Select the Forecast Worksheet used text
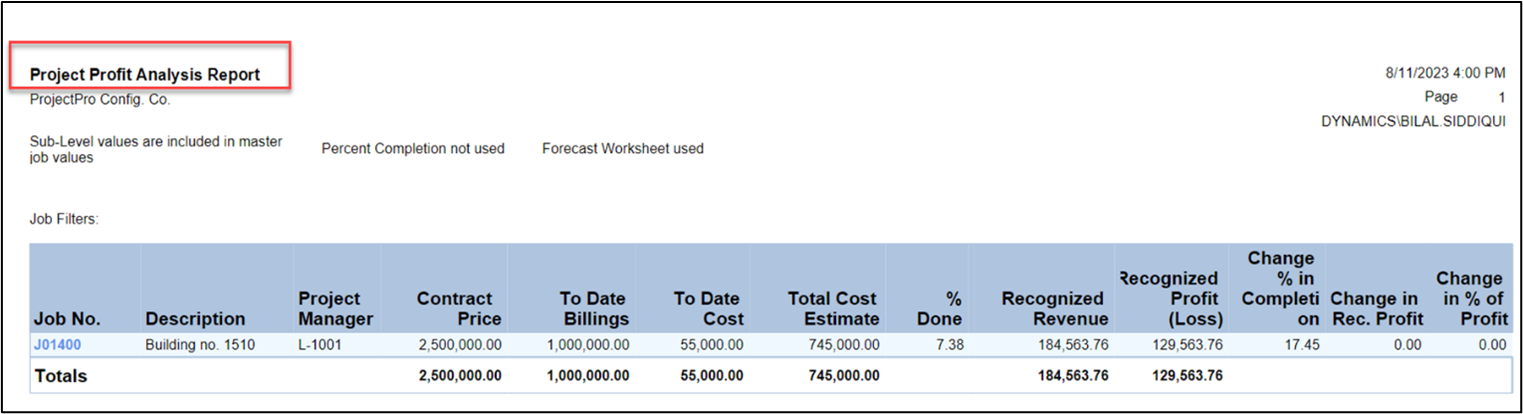 (x=622, y=149)
